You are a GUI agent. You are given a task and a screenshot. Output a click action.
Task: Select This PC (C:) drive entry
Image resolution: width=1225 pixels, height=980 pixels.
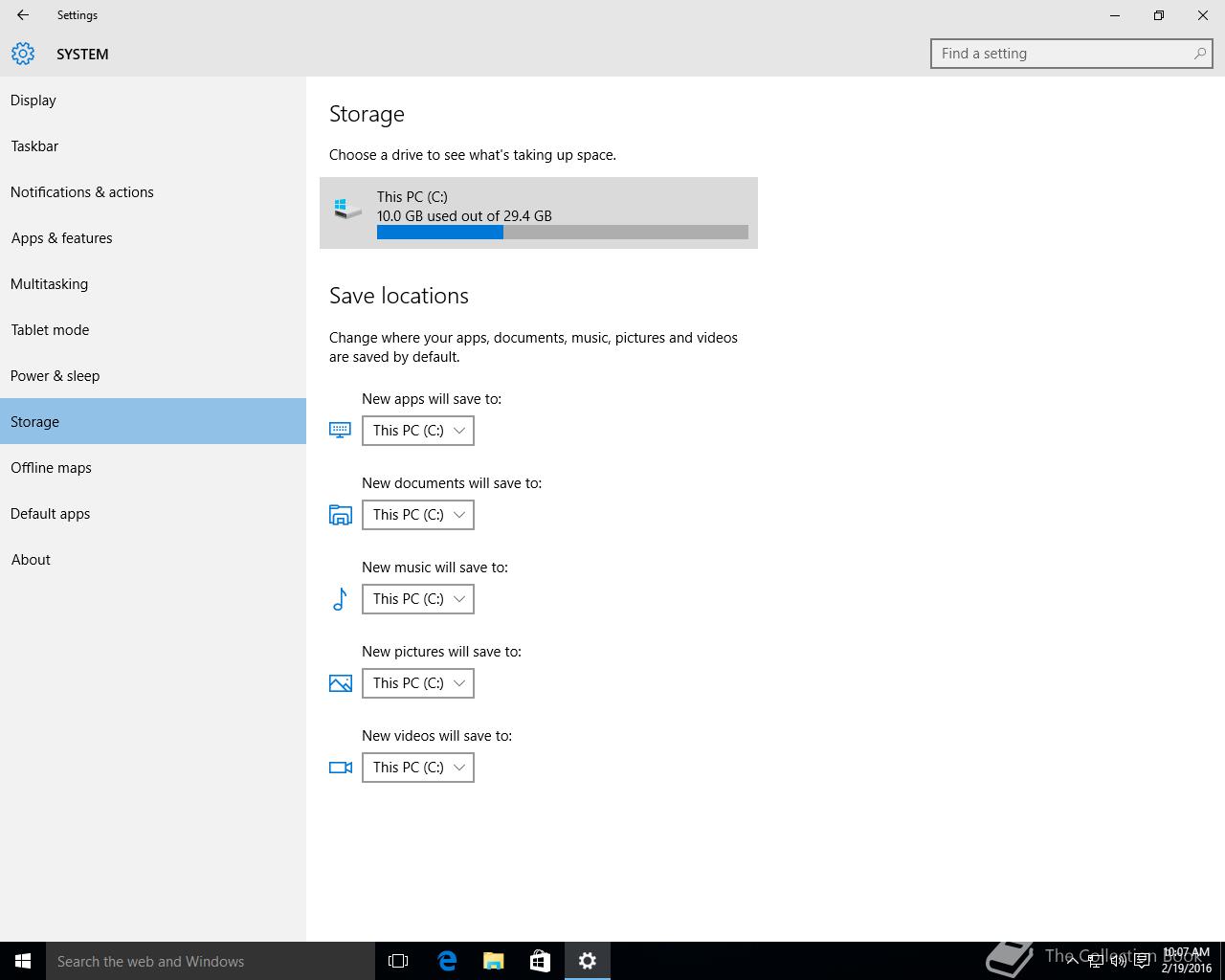539,212
